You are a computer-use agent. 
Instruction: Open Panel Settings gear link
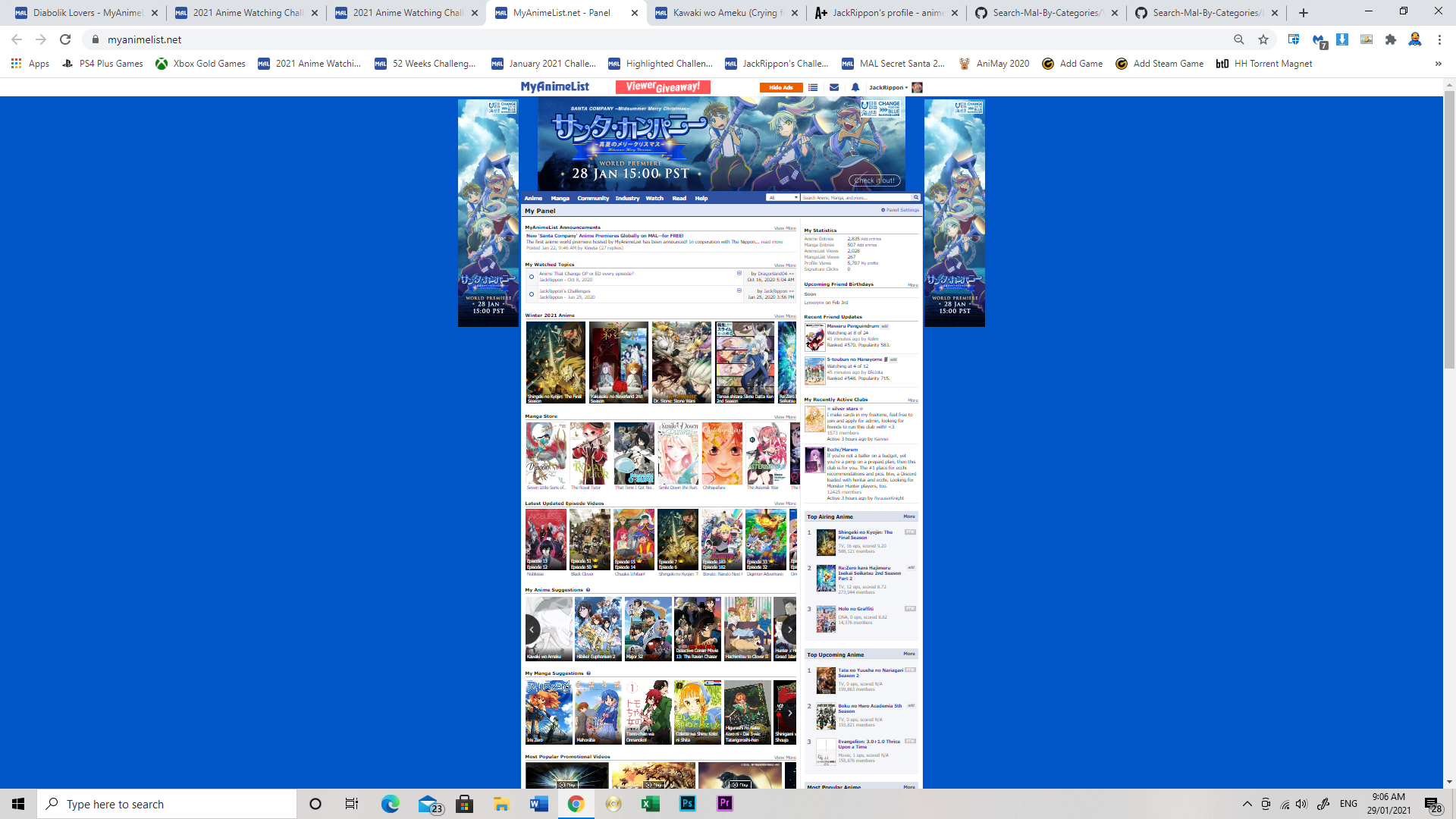(x=900, y=210)
